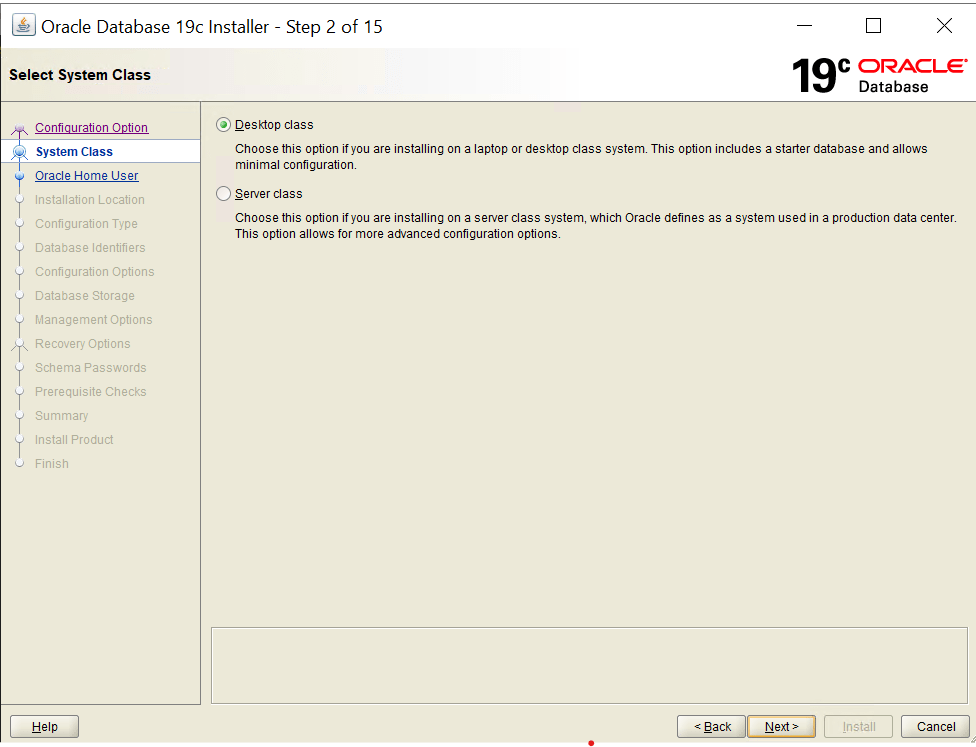Click the Database Storage step text
This screenshot has height=747, width=976.
coord(85,296)
